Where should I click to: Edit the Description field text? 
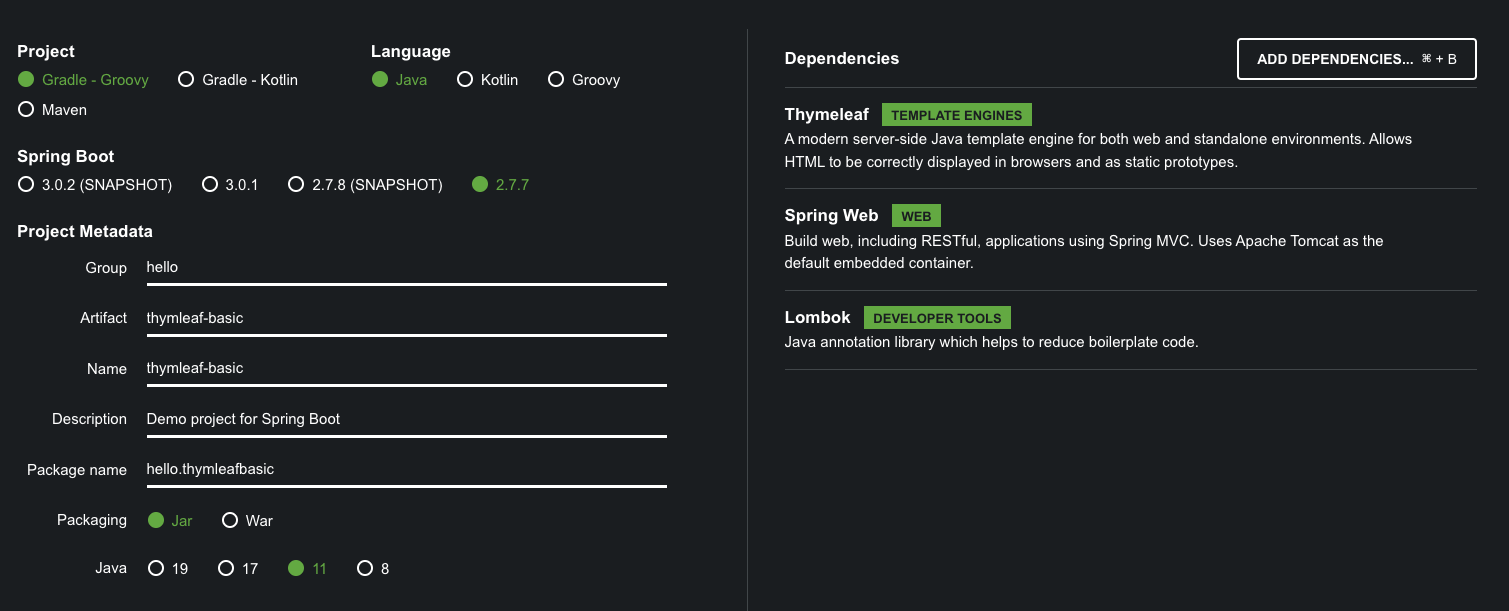(x=406, y=419)
